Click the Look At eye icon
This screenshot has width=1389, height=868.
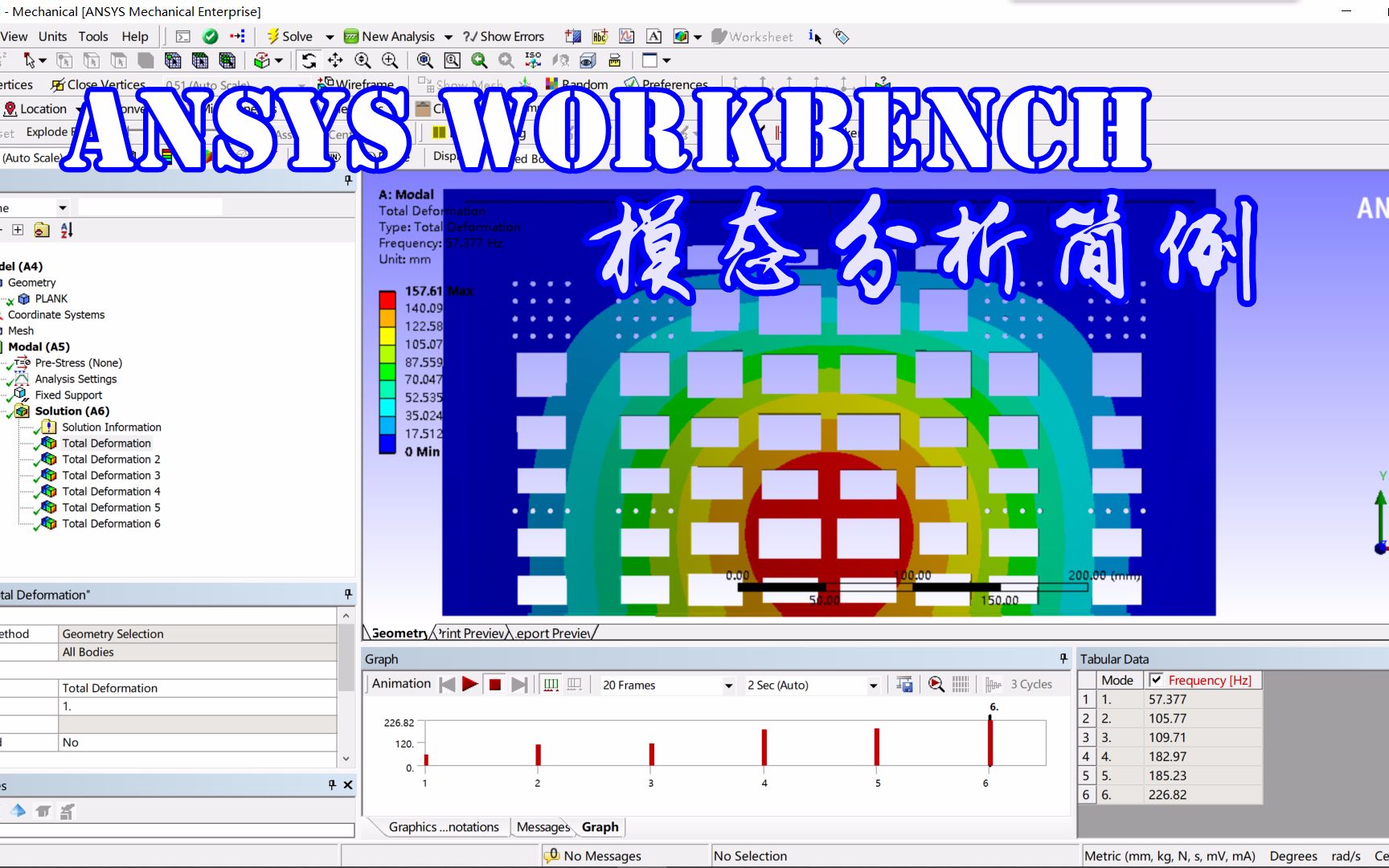588,60
